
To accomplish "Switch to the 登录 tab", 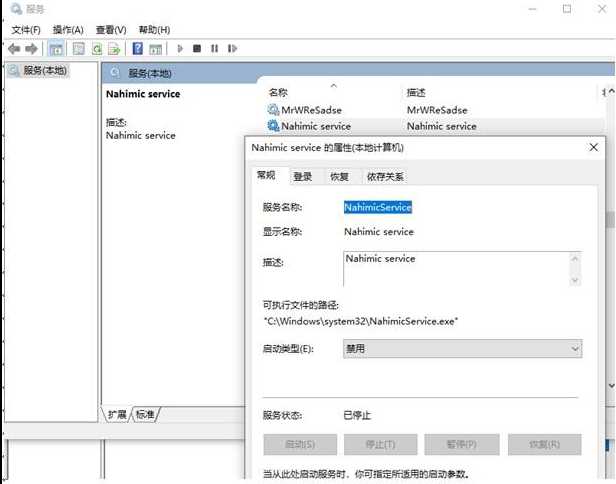I will click(302, 177).
